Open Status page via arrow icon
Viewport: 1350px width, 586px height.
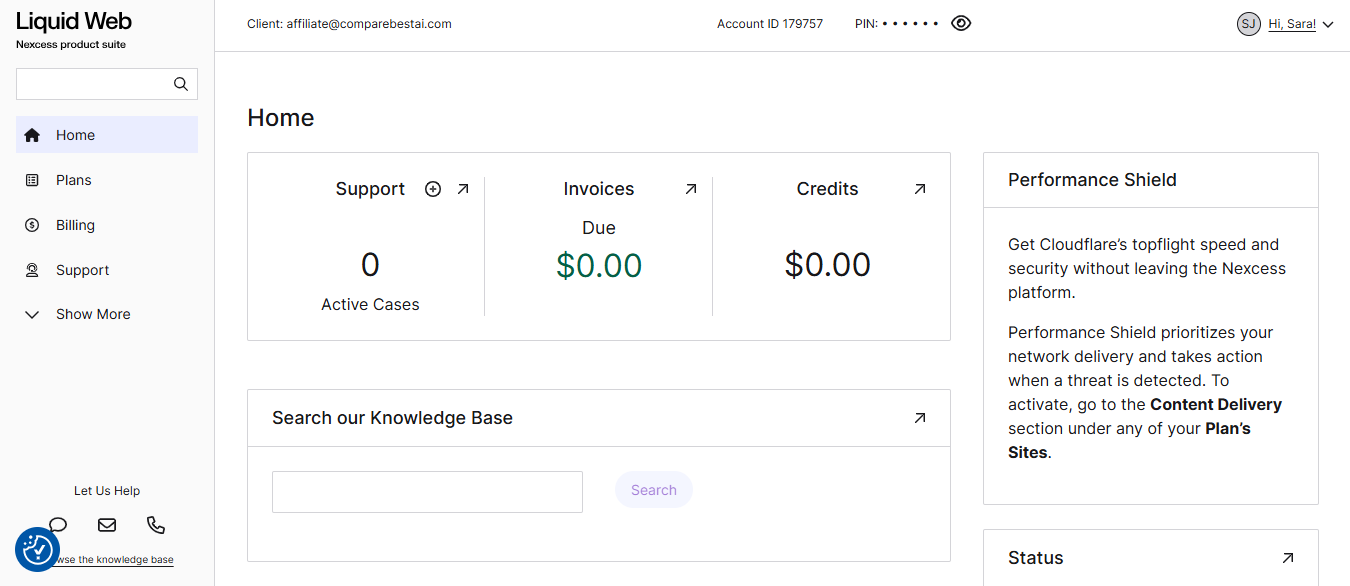[1288, 558]
